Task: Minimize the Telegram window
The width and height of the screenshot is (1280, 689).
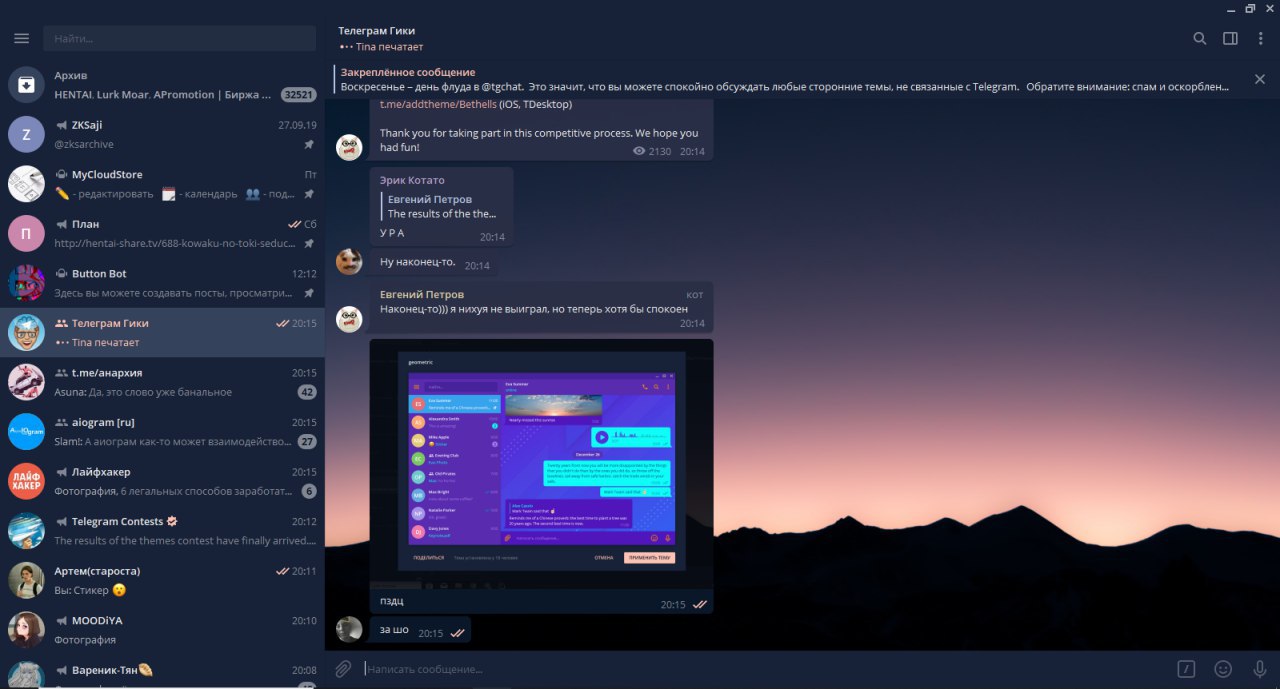Action: 1230,8
